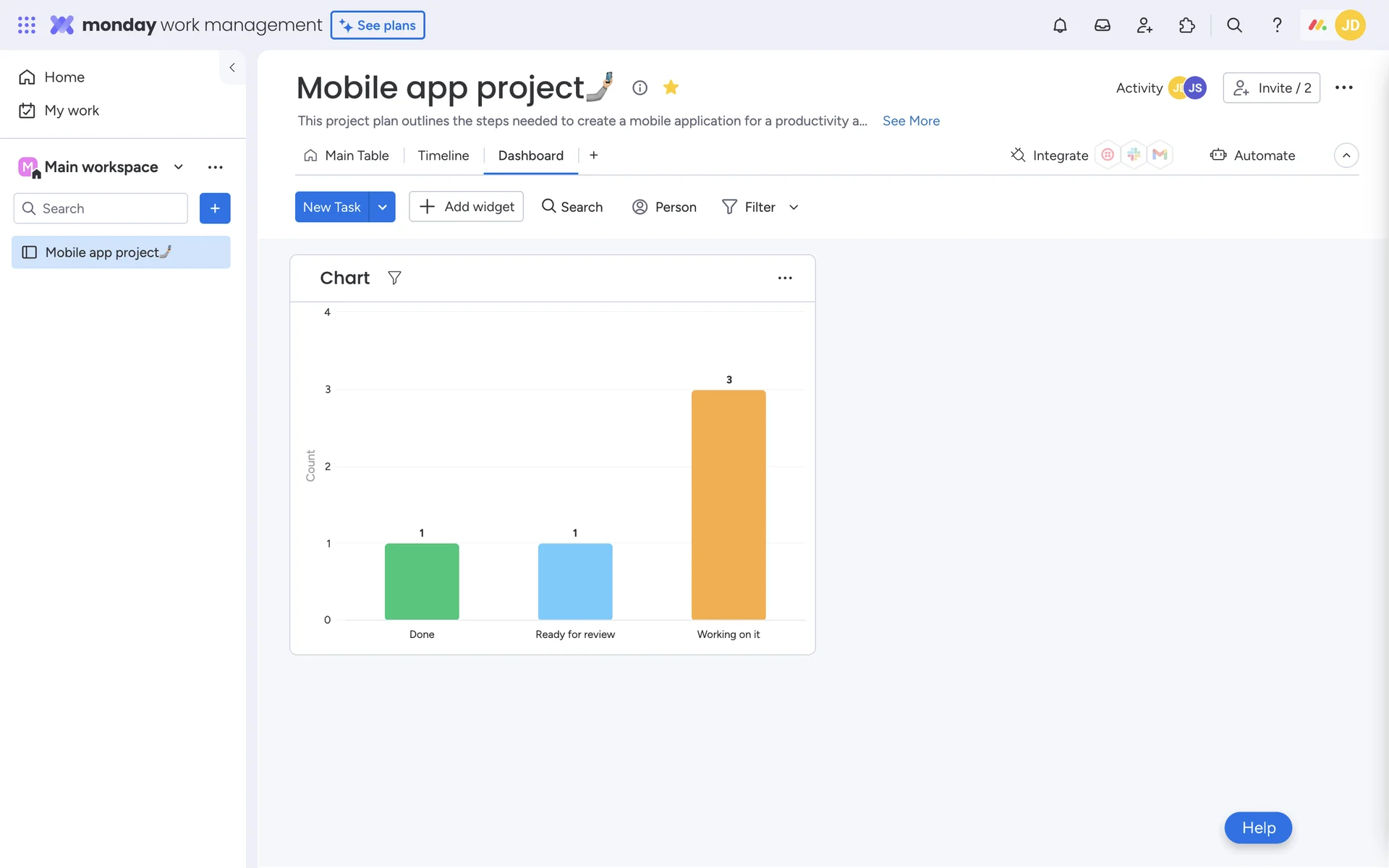
Task: Click the board info icon
Action: pyautogui.click(x=640, y=88)
